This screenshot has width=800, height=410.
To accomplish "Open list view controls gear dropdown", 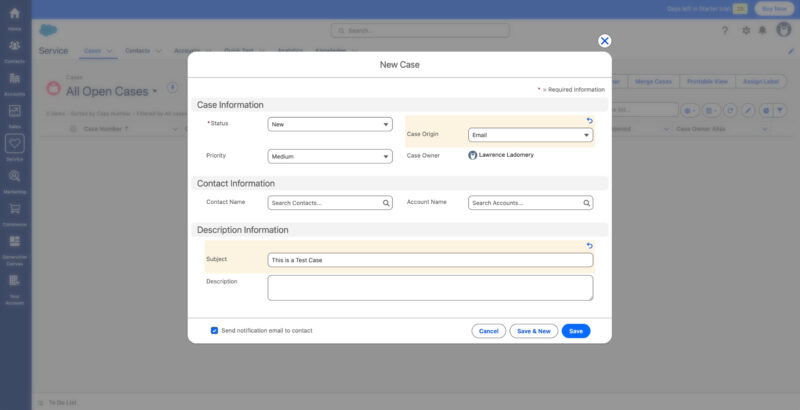I will pos(690,111).
